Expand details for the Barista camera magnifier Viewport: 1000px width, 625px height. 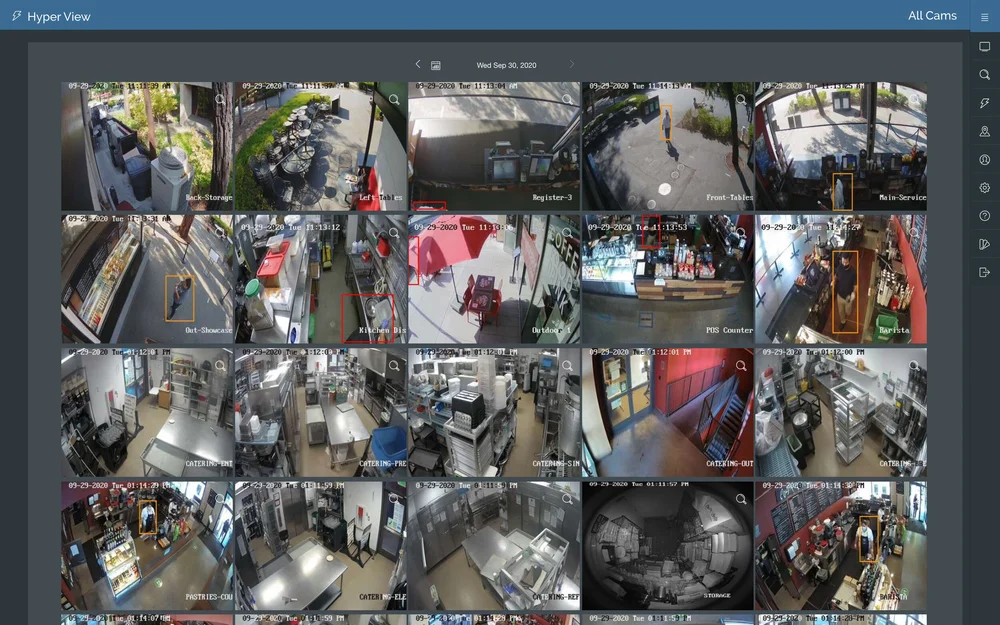pyautogui.click(x=914, y=232)
